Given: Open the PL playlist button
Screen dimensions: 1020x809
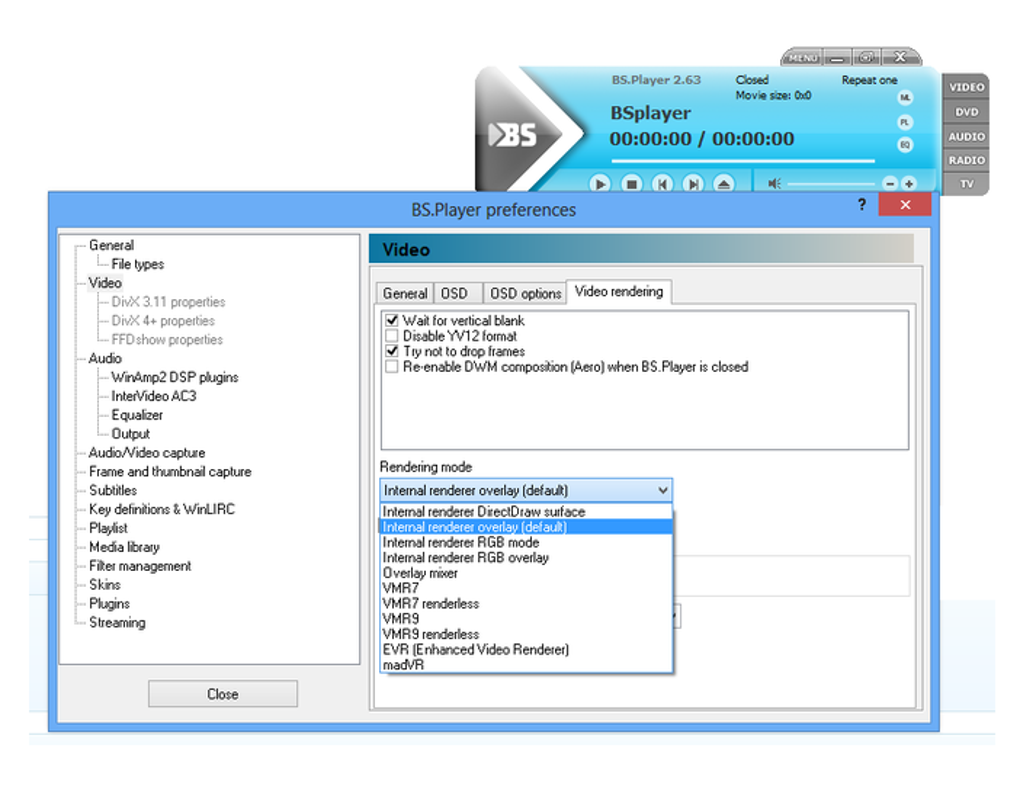Looking at the screenshot, I should click(905, 122).
